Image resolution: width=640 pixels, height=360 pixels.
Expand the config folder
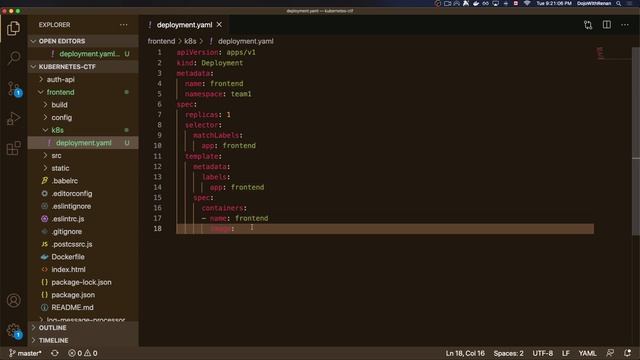(x=83, y=118)
